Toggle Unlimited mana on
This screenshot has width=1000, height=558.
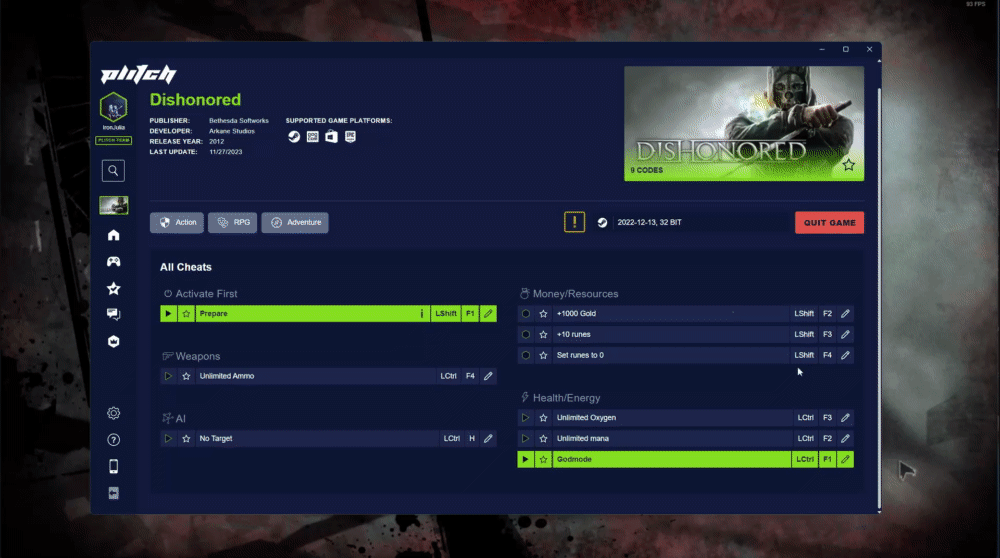(x=526, y=439)
